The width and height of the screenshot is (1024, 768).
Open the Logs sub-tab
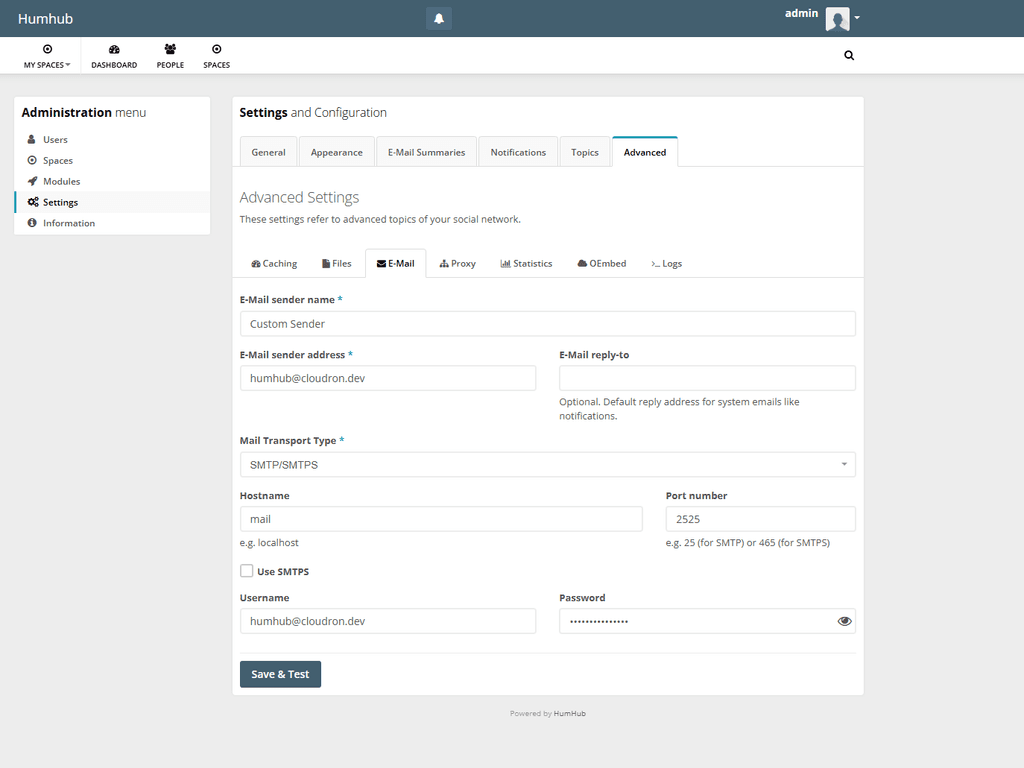(666, 264)
